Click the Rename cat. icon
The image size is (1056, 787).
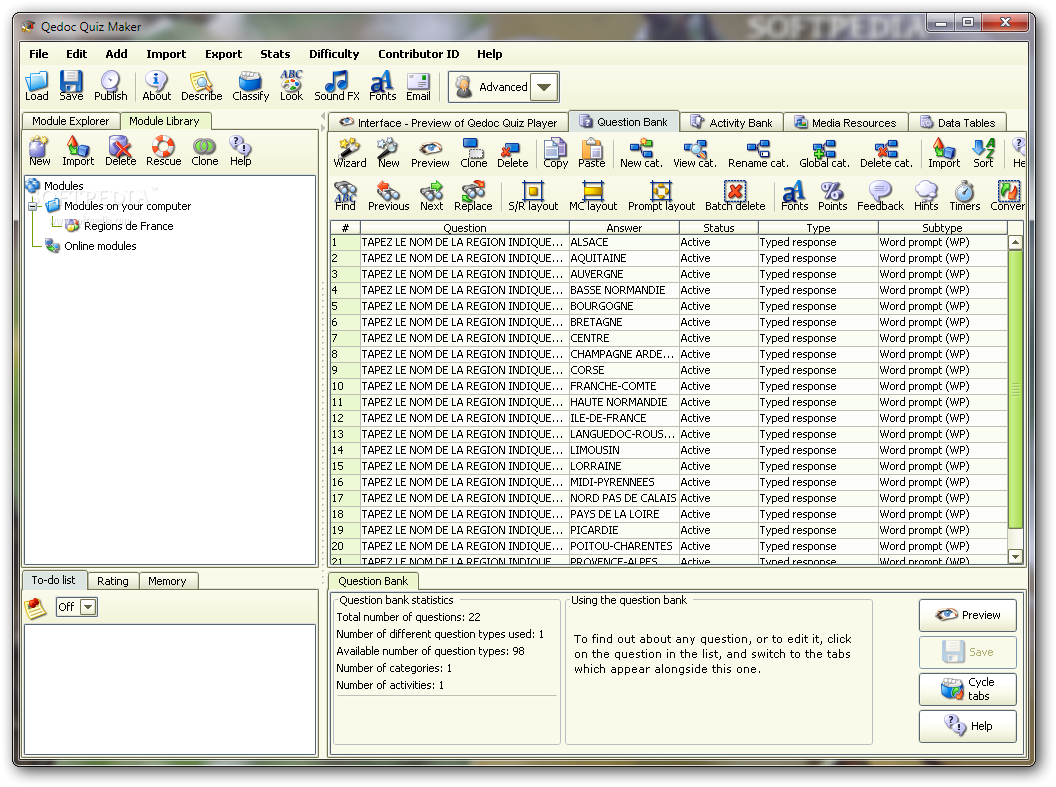coord(758,153)
